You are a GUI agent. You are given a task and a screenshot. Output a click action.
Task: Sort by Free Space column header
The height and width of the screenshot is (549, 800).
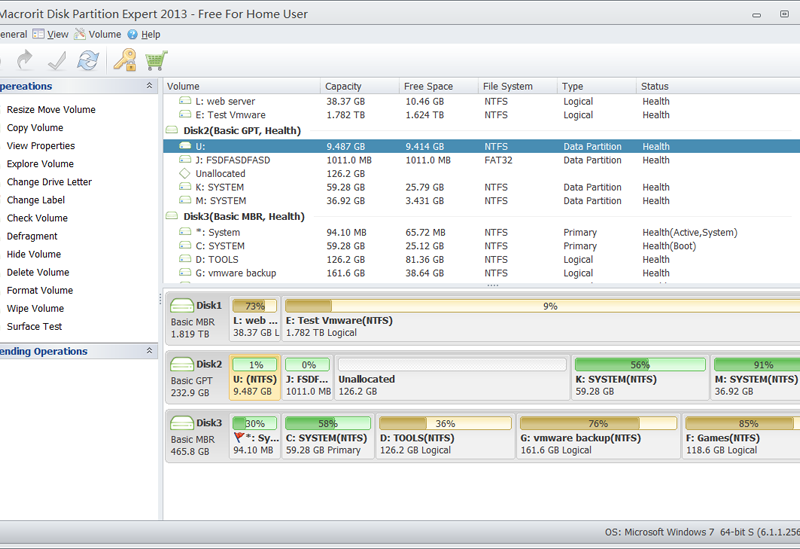click(439, 86)
